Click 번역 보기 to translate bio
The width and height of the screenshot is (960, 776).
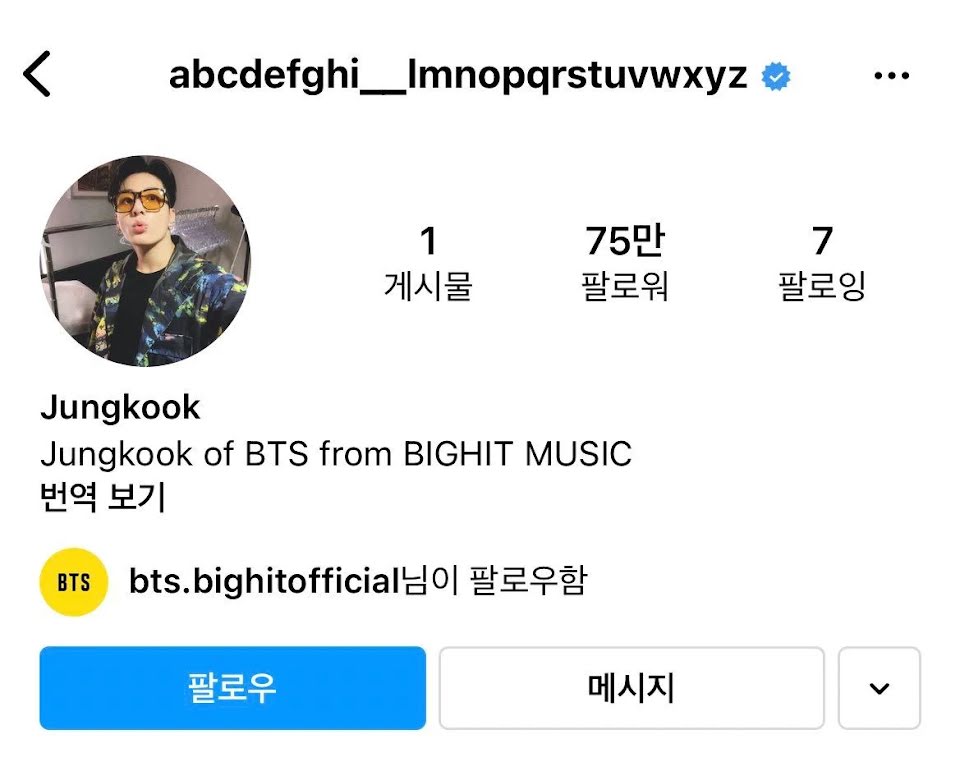tap(103, 497)
